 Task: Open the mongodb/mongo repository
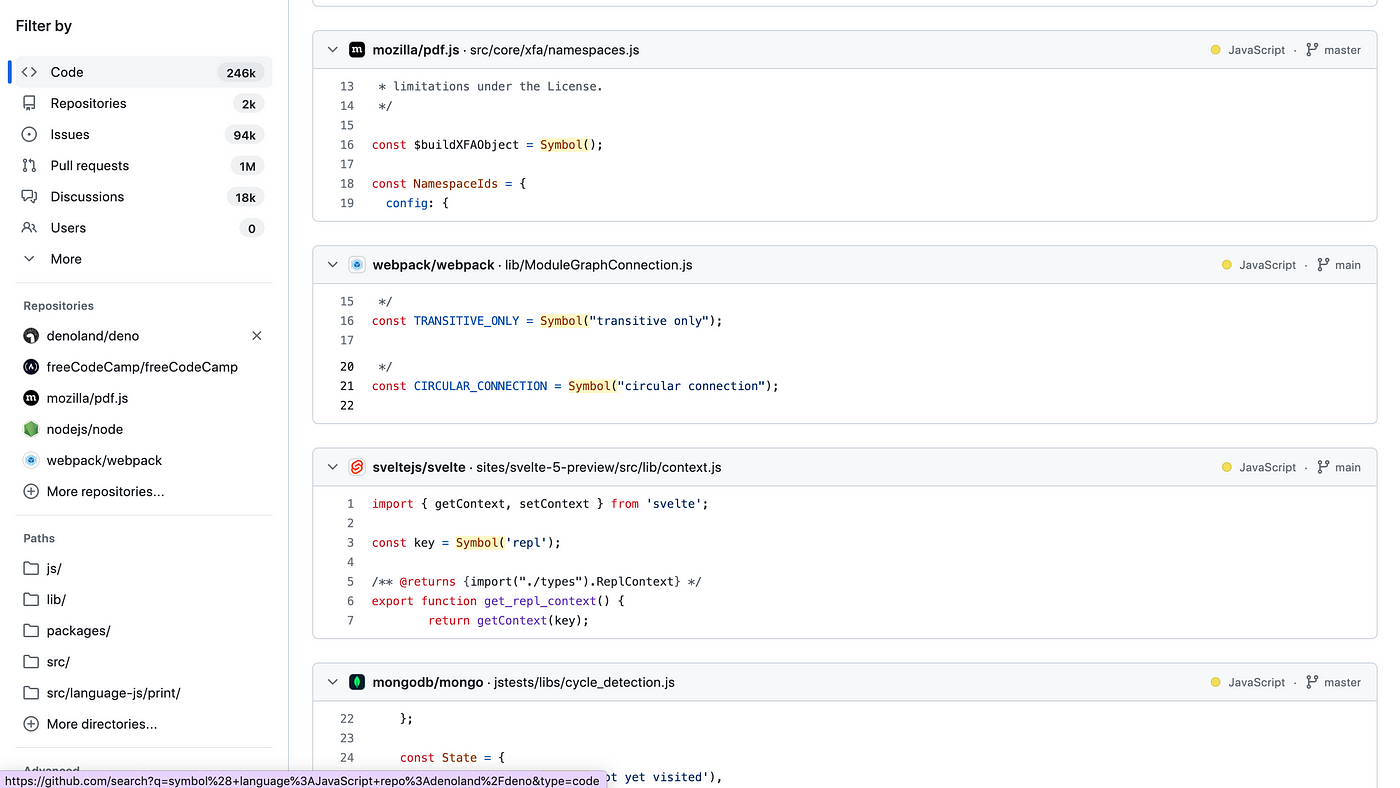point(428,682)
